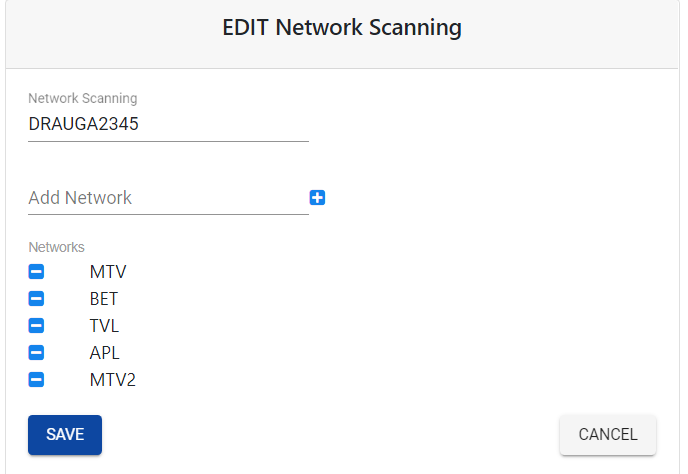Cancel editing the network scanning
Screen dimensions: 688x474
pyautogui.click(x=608, y=434)
